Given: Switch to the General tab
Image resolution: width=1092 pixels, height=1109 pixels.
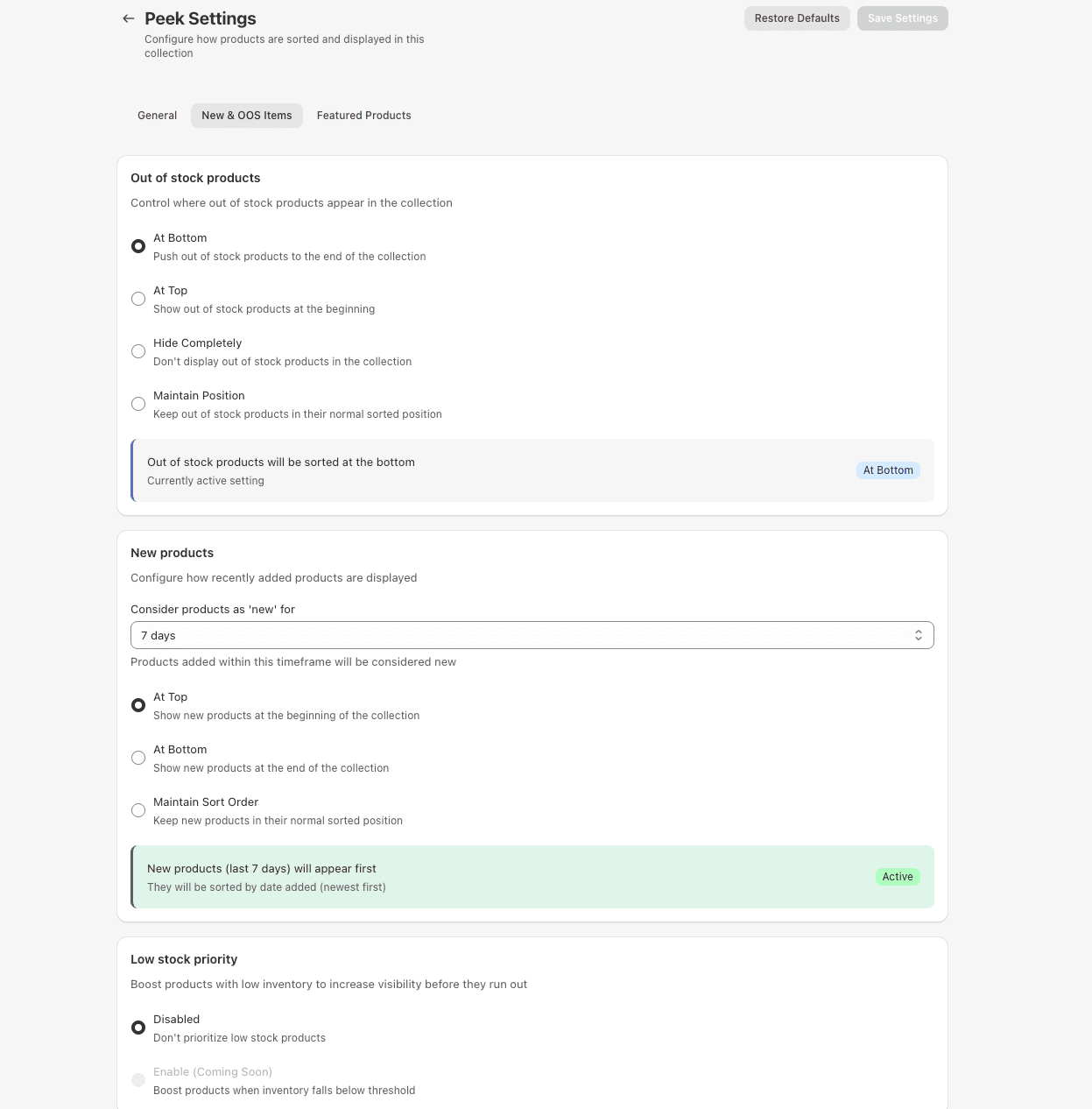Looking at the screenshot, I should coord(157,115).
